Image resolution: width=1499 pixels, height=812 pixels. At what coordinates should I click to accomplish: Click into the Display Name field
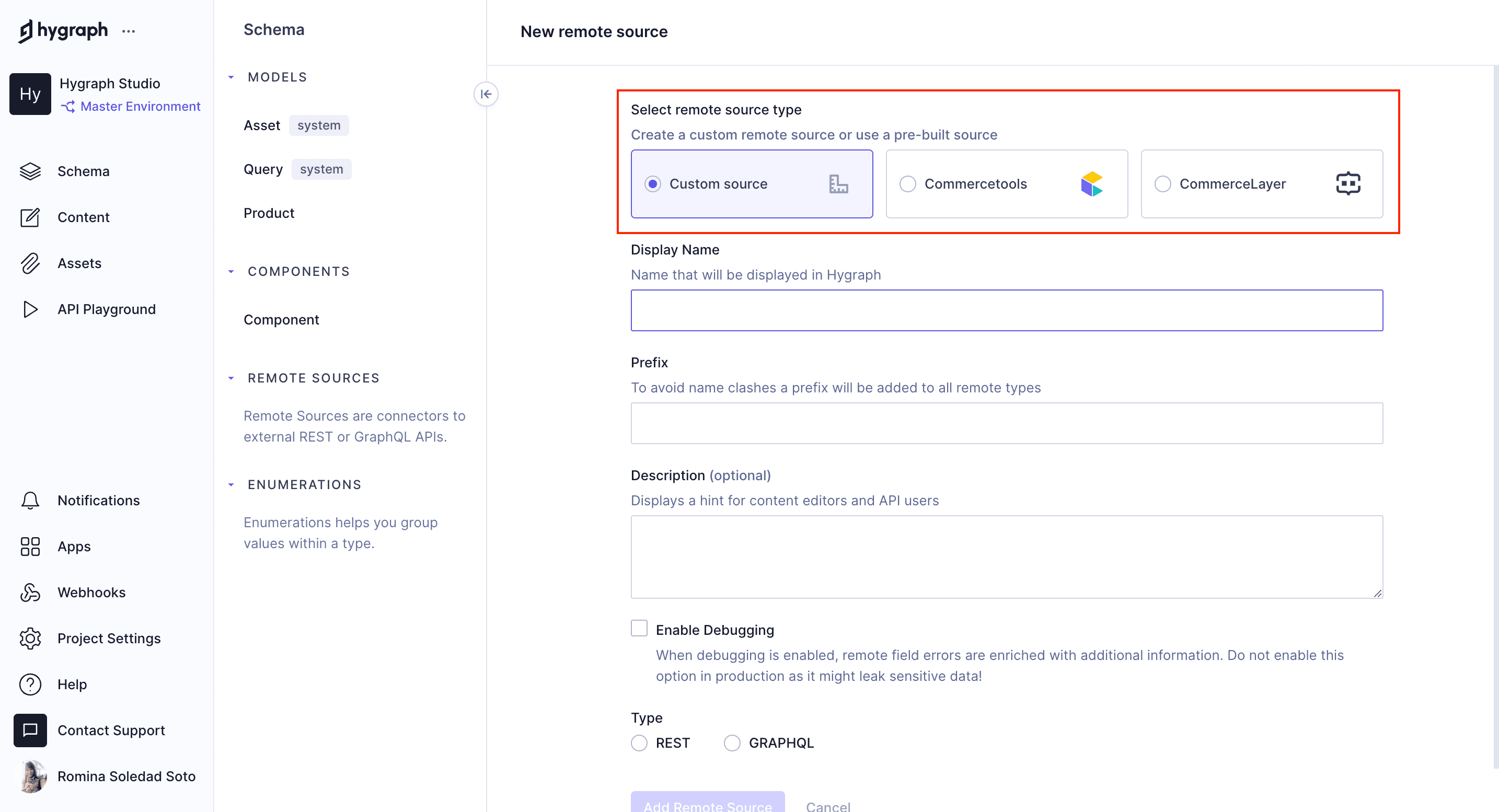point(1006,310)
